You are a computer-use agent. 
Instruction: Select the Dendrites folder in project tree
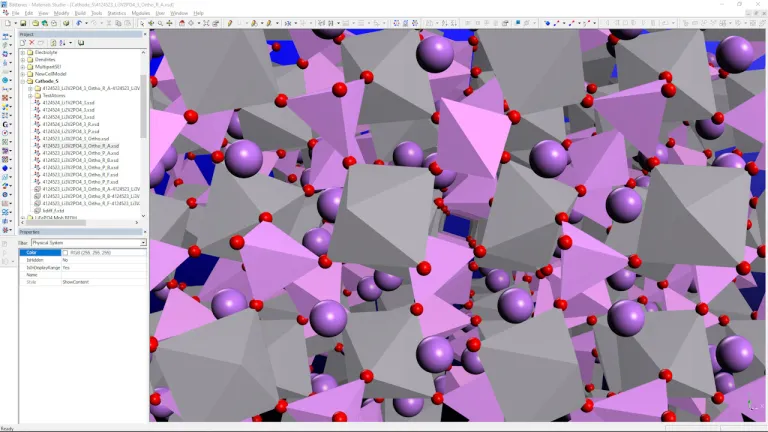[x=44, y=59]
